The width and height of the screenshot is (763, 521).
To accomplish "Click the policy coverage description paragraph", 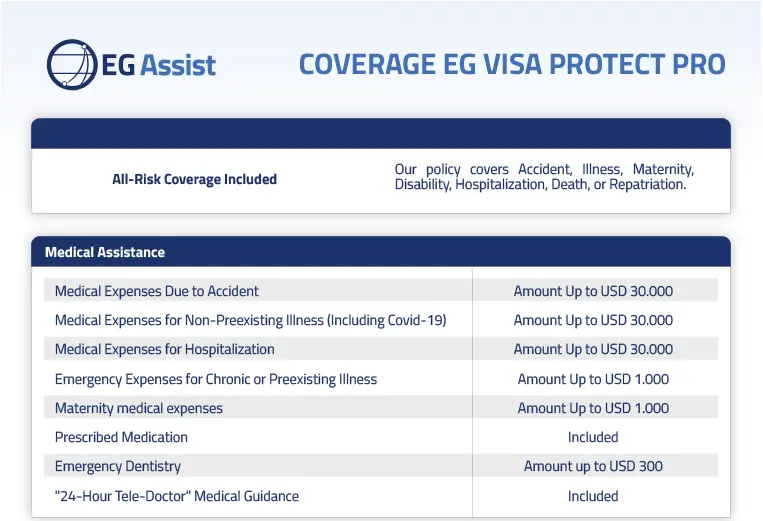I will coord(544,177).
